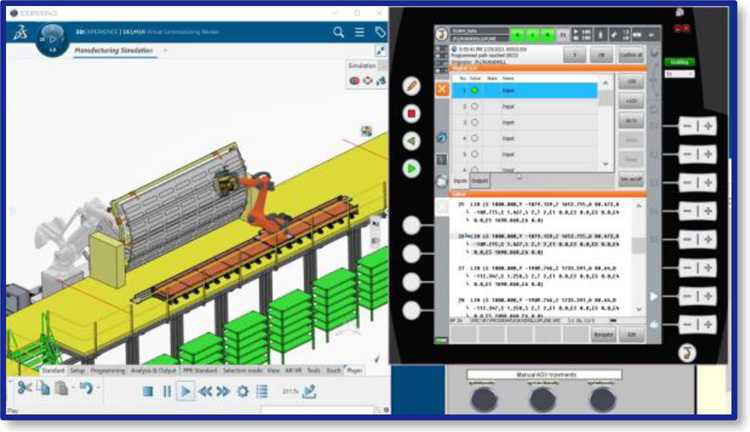The width and height of the screenshot is (750, 432).
Task: Click the search magnifier icon in top bar
Action: point(338,33)
